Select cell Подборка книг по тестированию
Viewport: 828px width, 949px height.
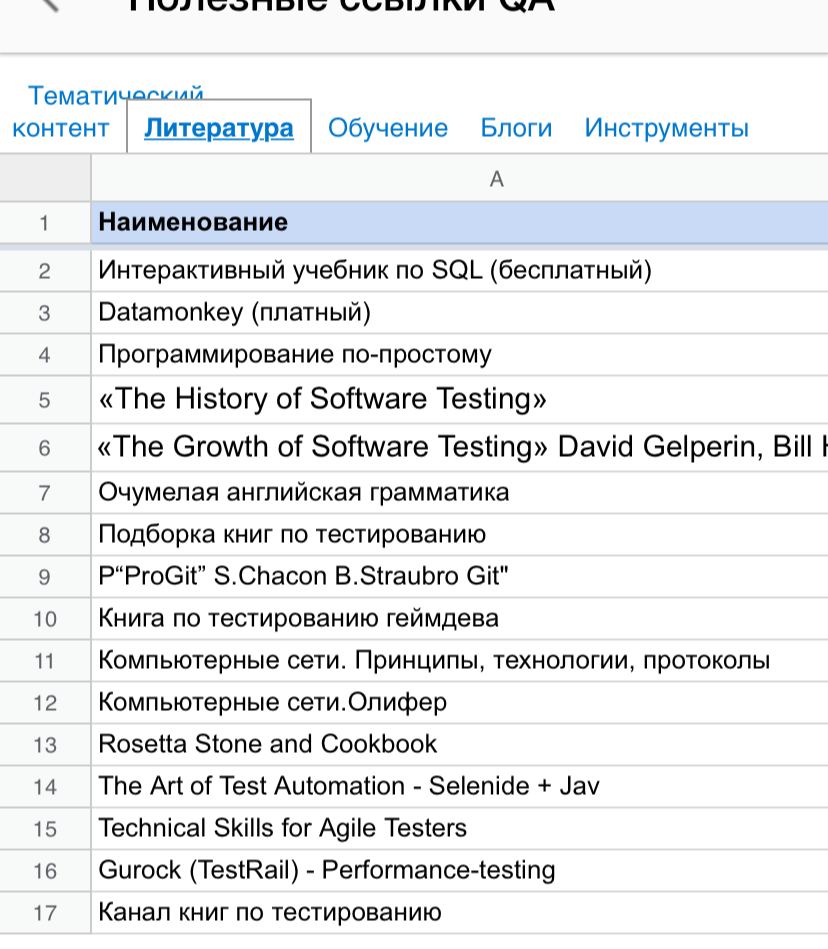pyautogui.click(x=460, y=534)
